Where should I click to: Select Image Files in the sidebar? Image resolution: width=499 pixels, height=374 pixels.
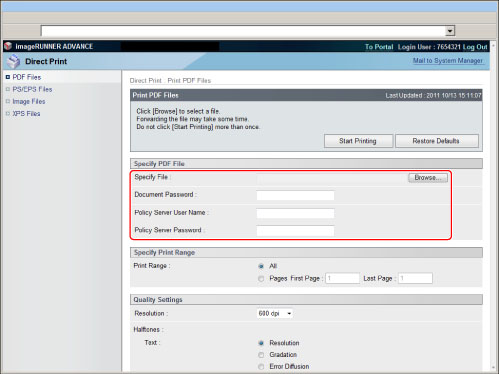pos(29,101)
